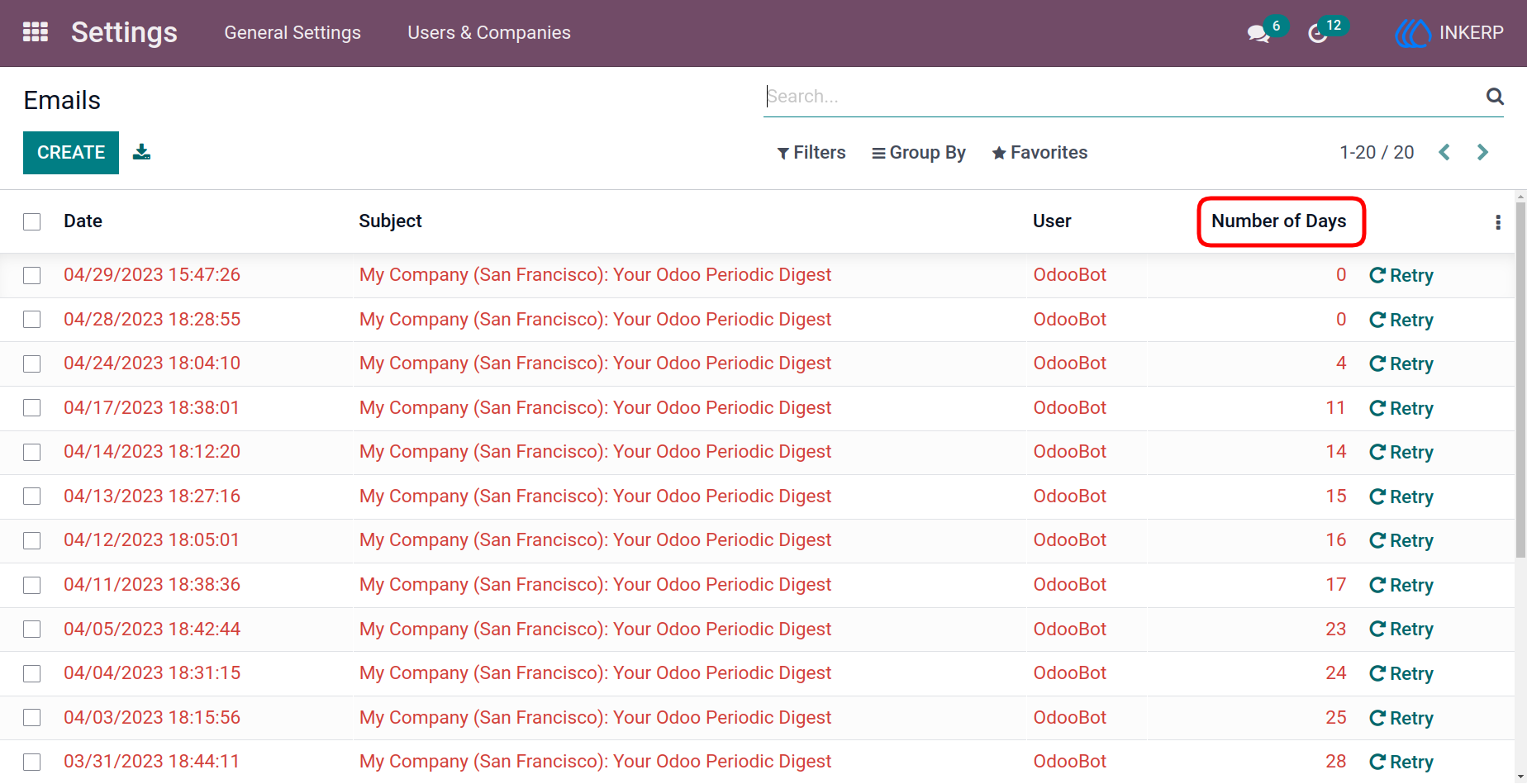Open the Group By dropdown
1527x784 pixels.
click(919, 153)
